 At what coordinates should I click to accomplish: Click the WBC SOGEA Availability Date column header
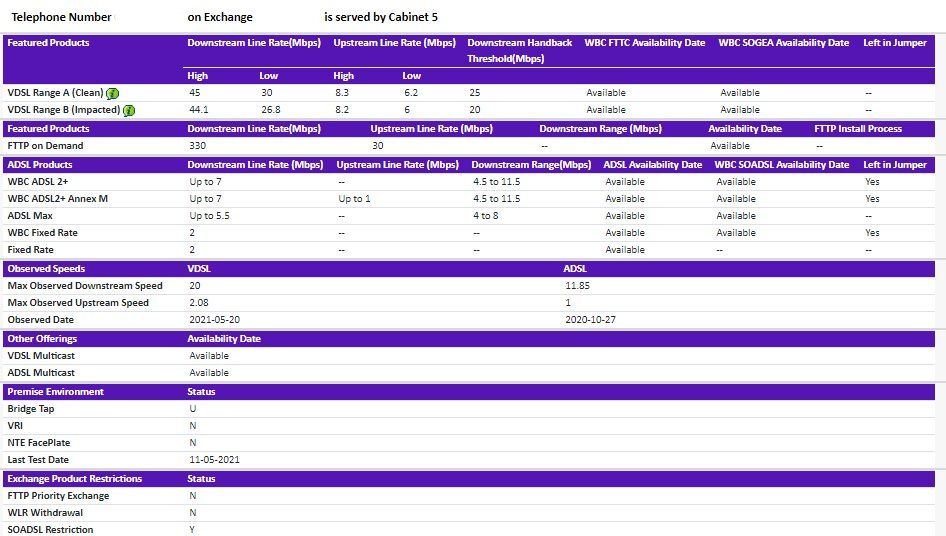pyautogui.click(x=783, y=43)
